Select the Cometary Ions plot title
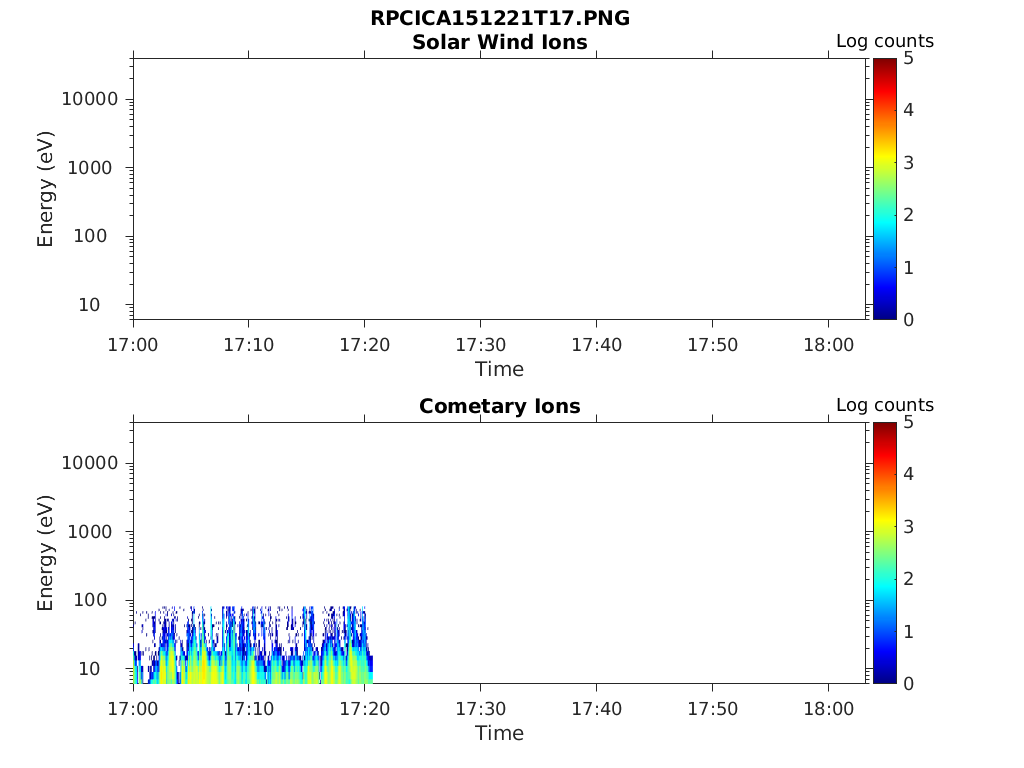1024x768 pixels. pos(500,406)
